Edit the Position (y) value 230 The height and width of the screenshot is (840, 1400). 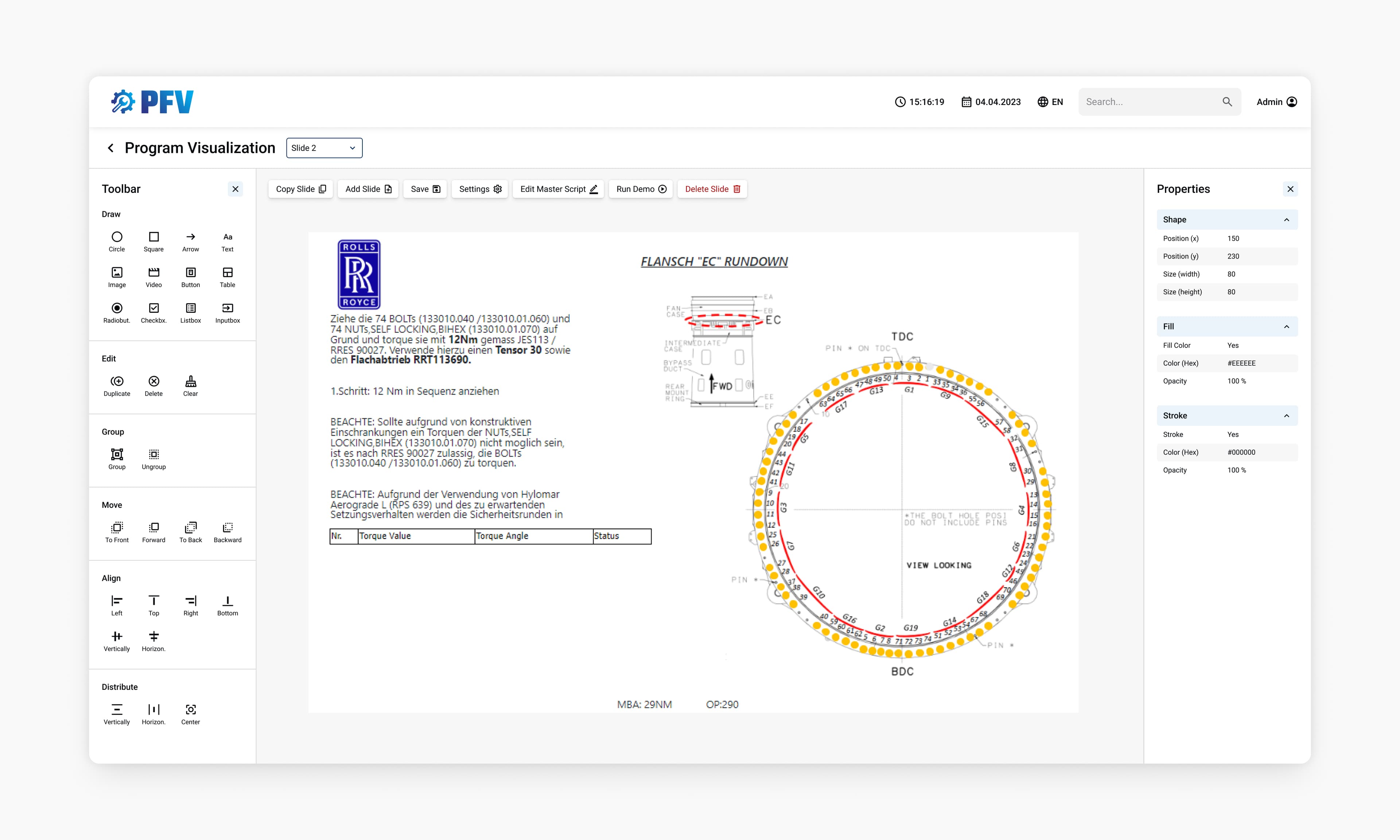(x=1233, y=256)
